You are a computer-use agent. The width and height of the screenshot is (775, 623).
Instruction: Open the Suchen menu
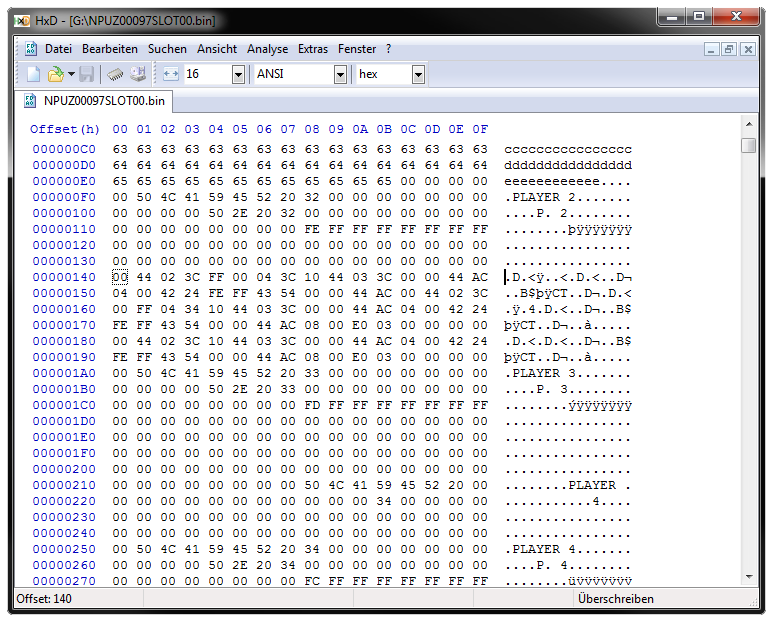tap(167, 49)
